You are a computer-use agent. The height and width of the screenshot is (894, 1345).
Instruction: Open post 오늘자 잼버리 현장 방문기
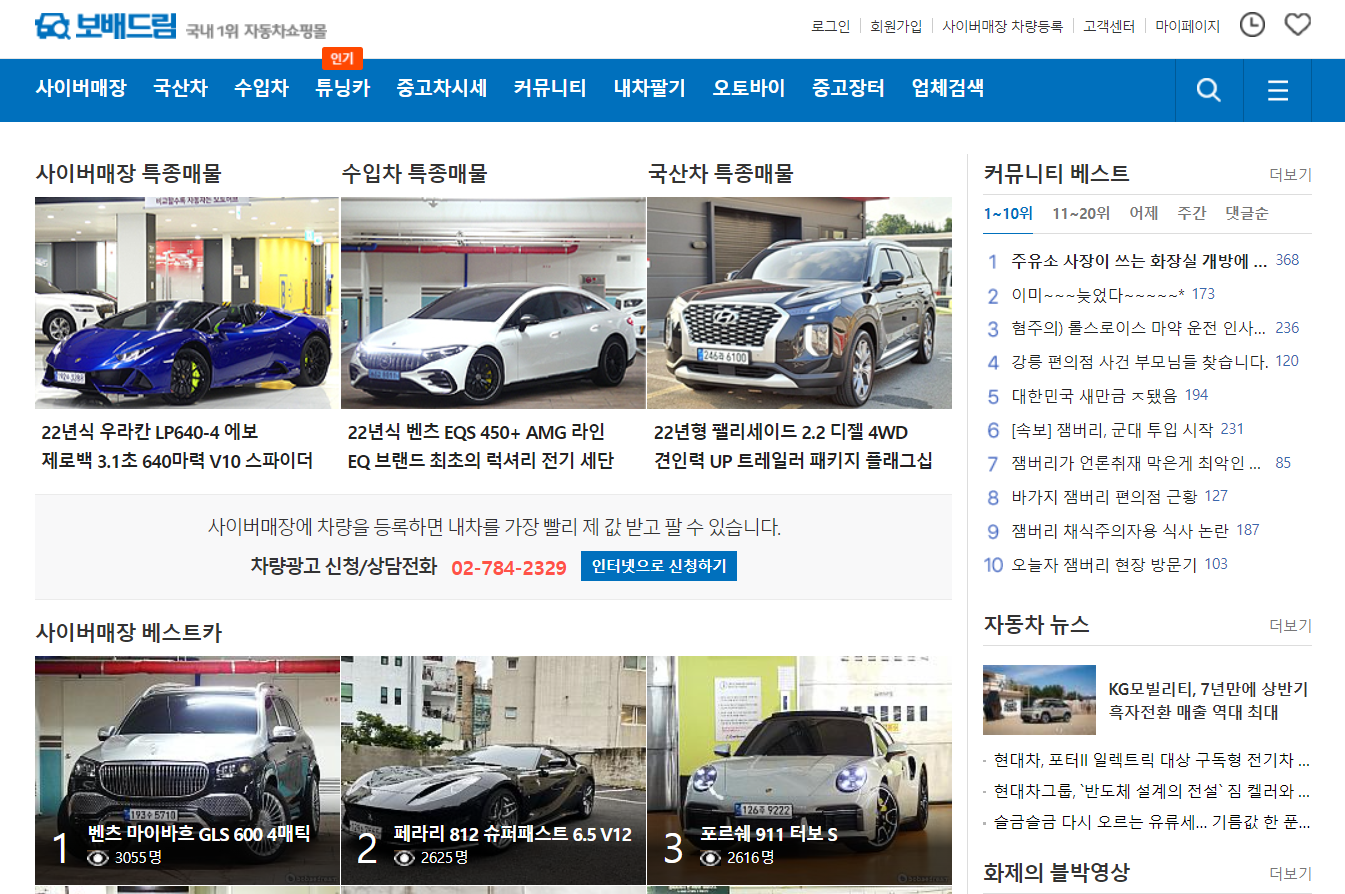point(1104,565)
